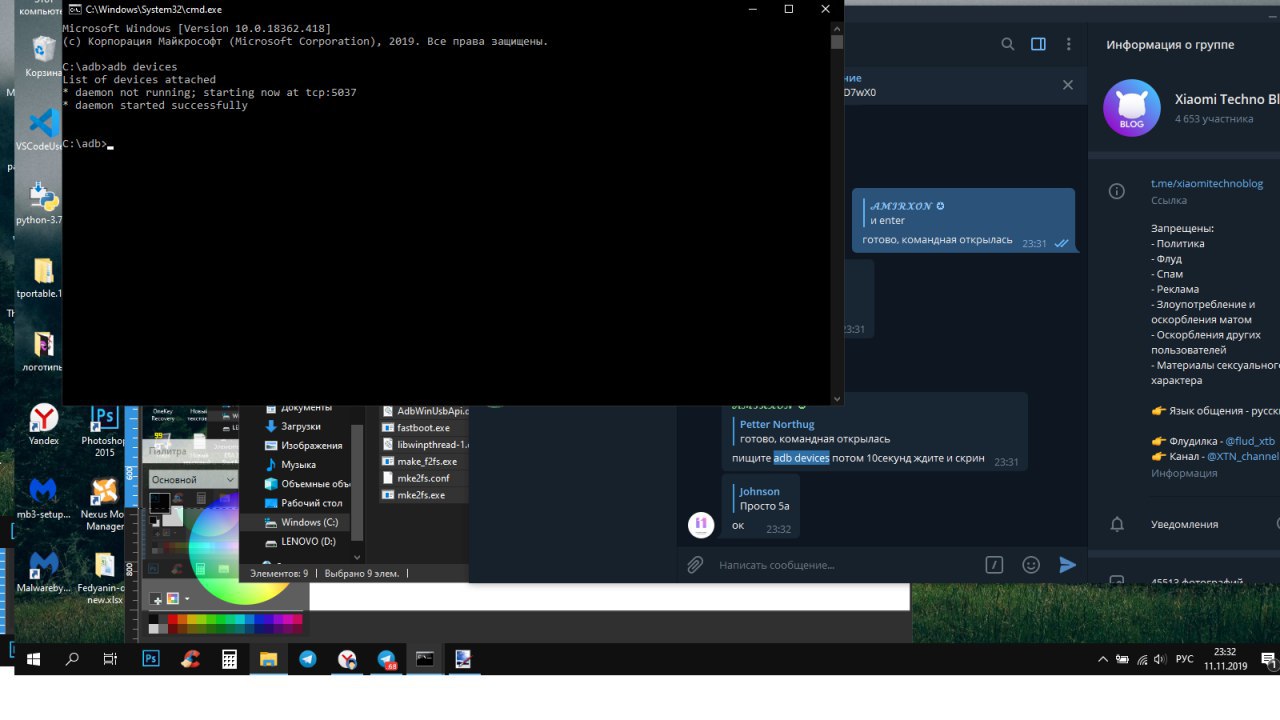
Task: Open CCleaner from the taskbar
Action: pos(190,659)
